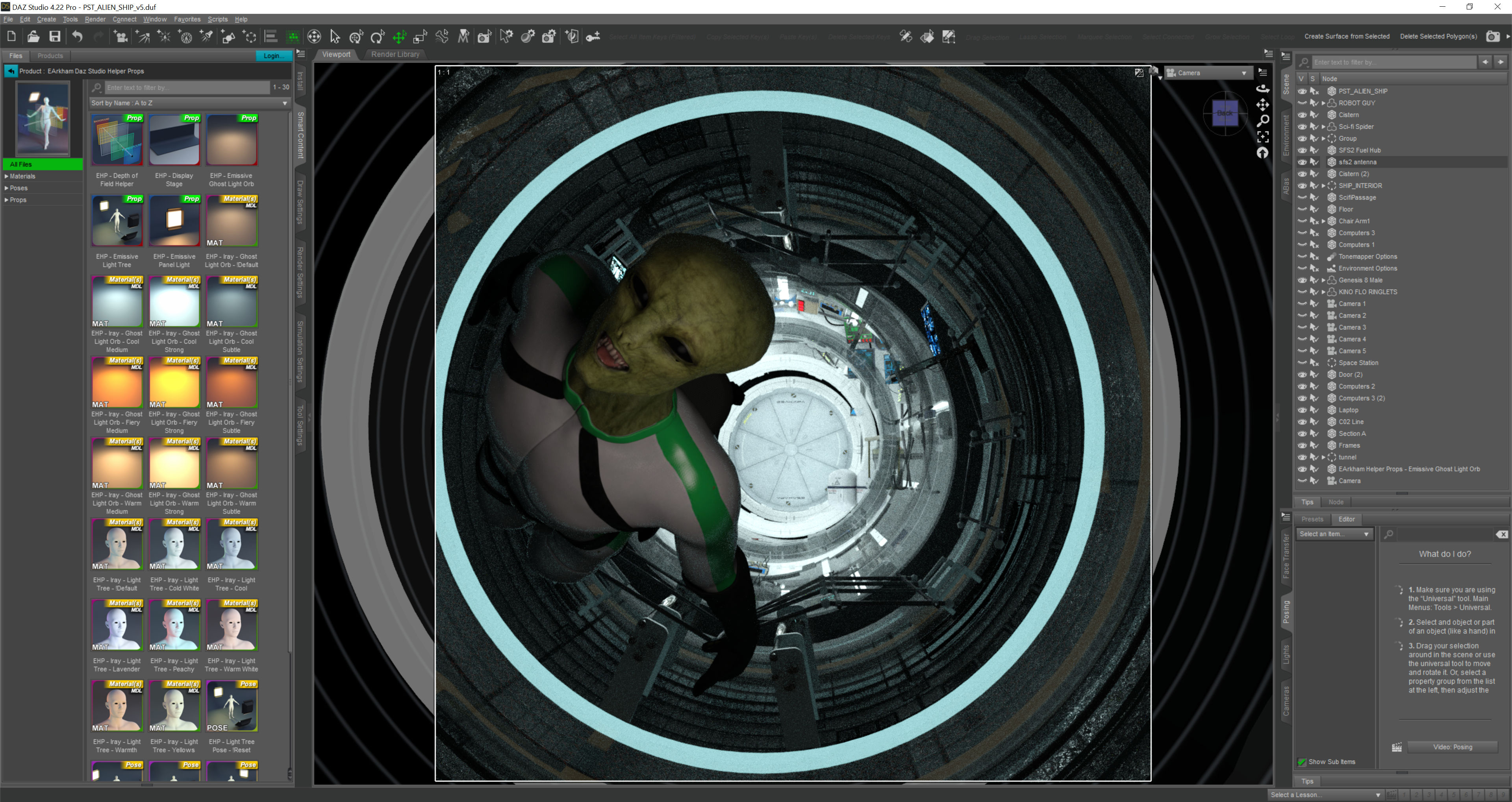
Task: Create a new spotlight
Action: click(x=207, y=36)
